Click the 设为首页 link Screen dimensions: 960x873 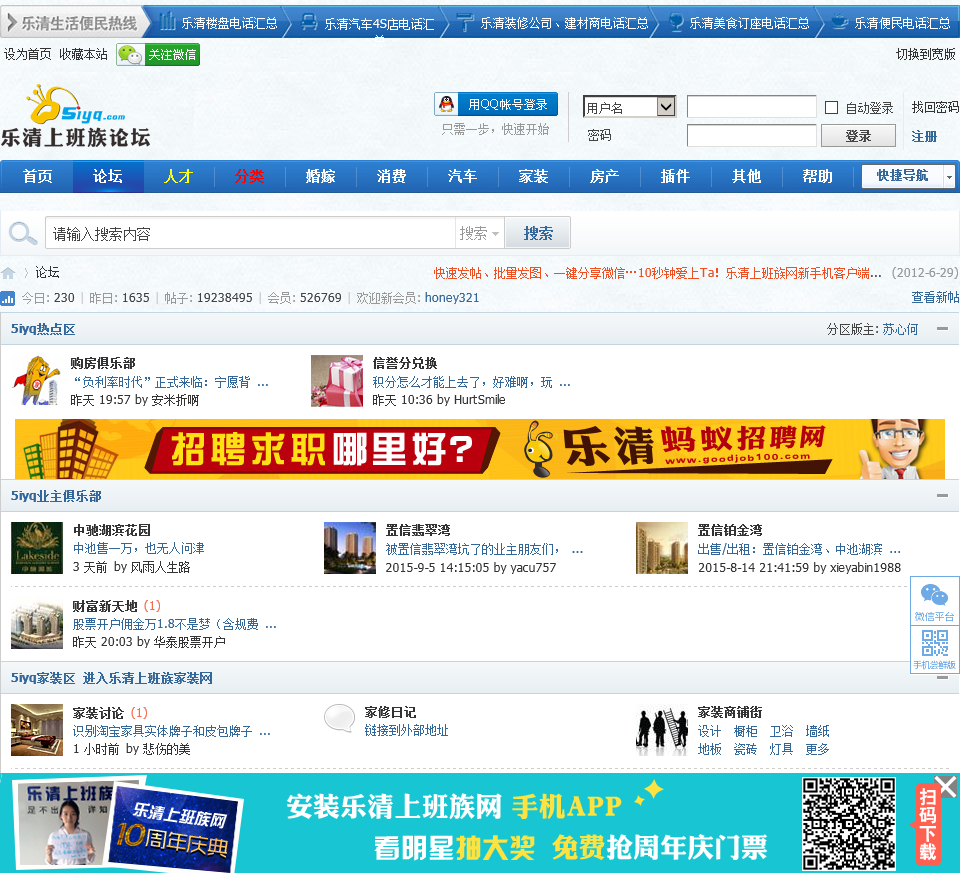click(28, 54)
